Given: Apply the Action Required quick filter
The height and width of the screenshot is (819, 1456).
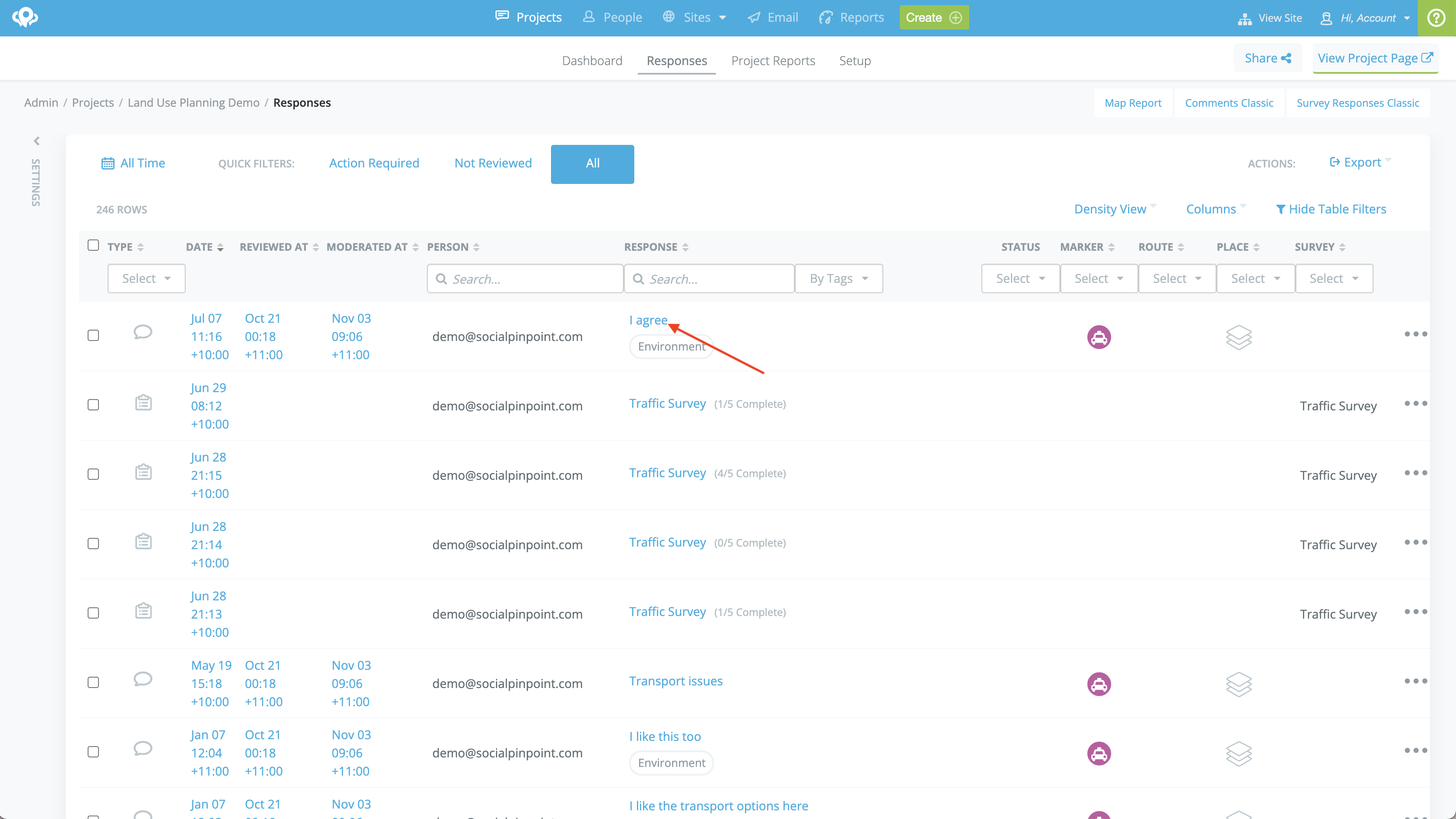Looking at the screenshot, I should [x=374, y=164].
